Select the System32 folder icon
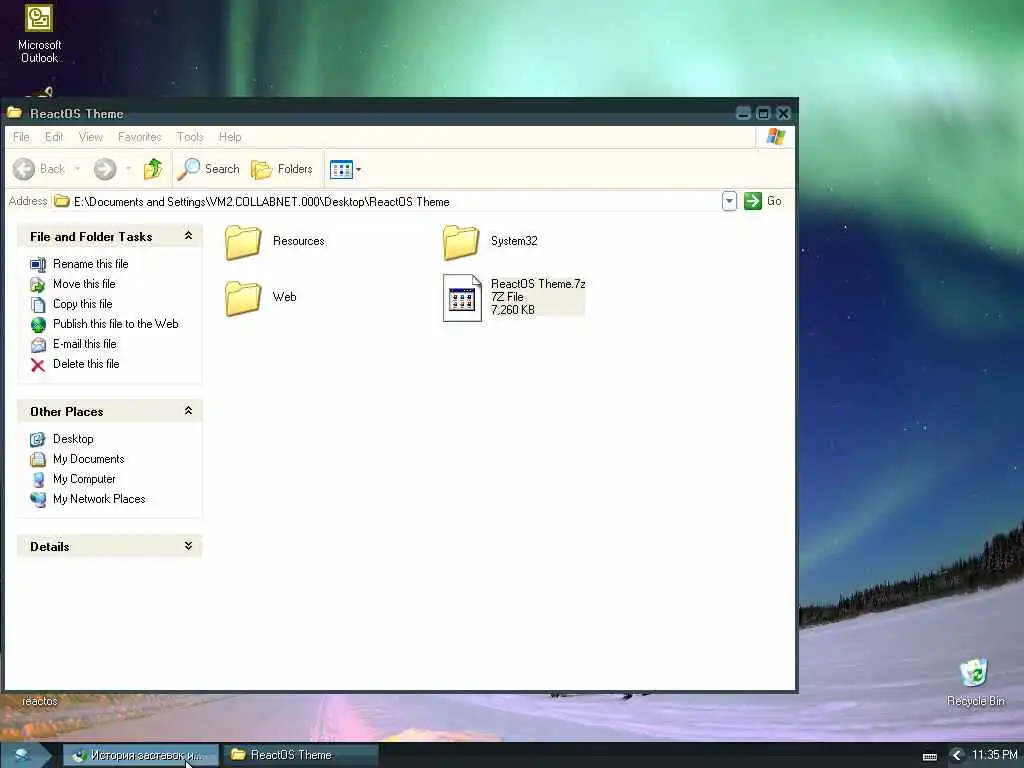1024x768 pixels. pyautogui.click(x=460, y=242)
